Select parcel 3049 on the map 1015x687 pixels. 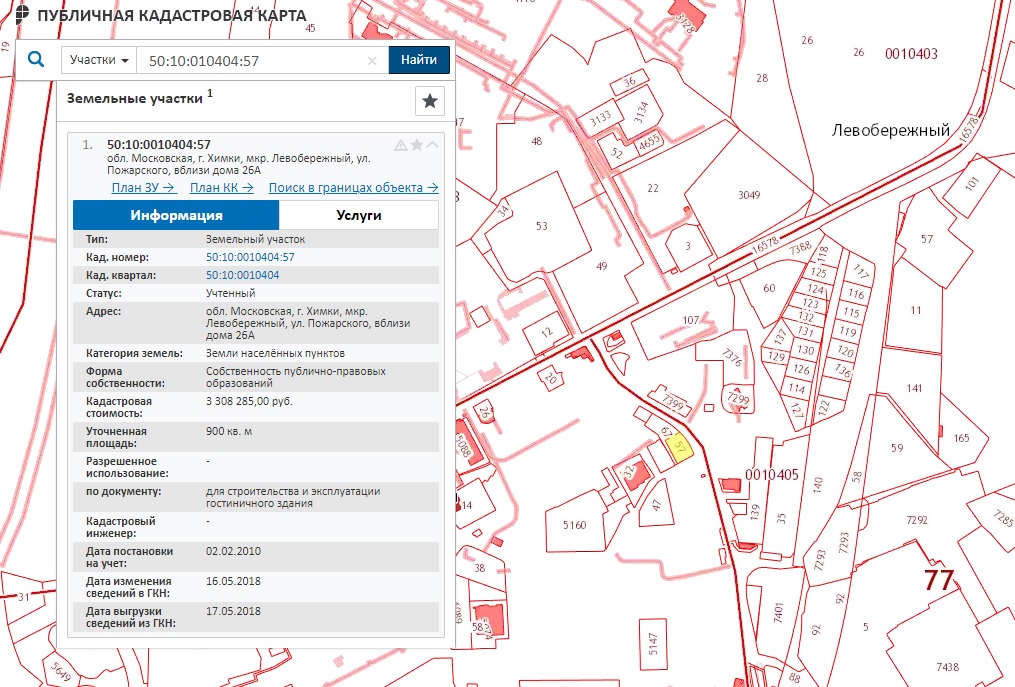point(749,195)
